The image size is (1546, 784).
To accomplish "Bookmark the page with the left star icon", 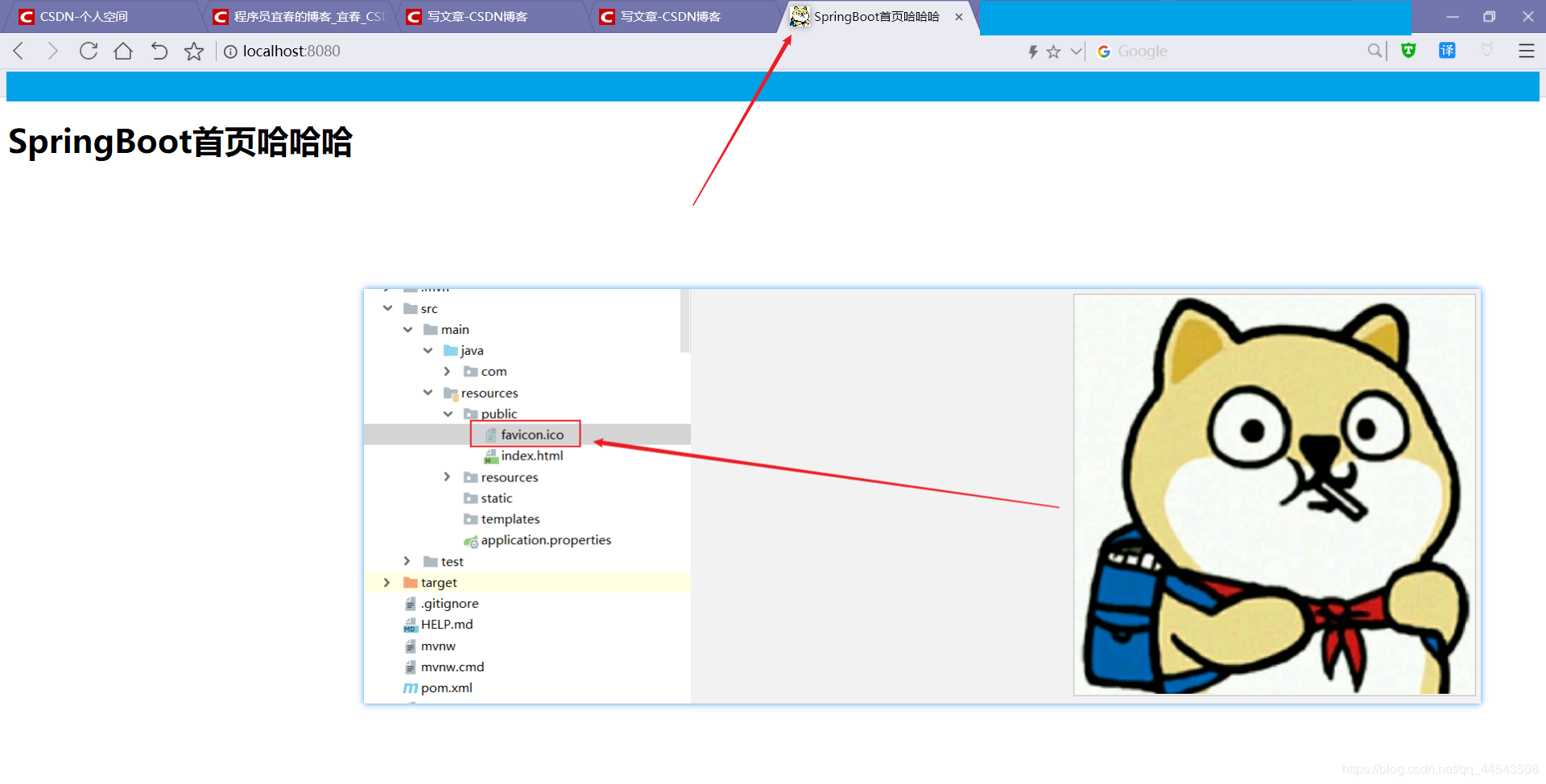I will pos(194,52).
